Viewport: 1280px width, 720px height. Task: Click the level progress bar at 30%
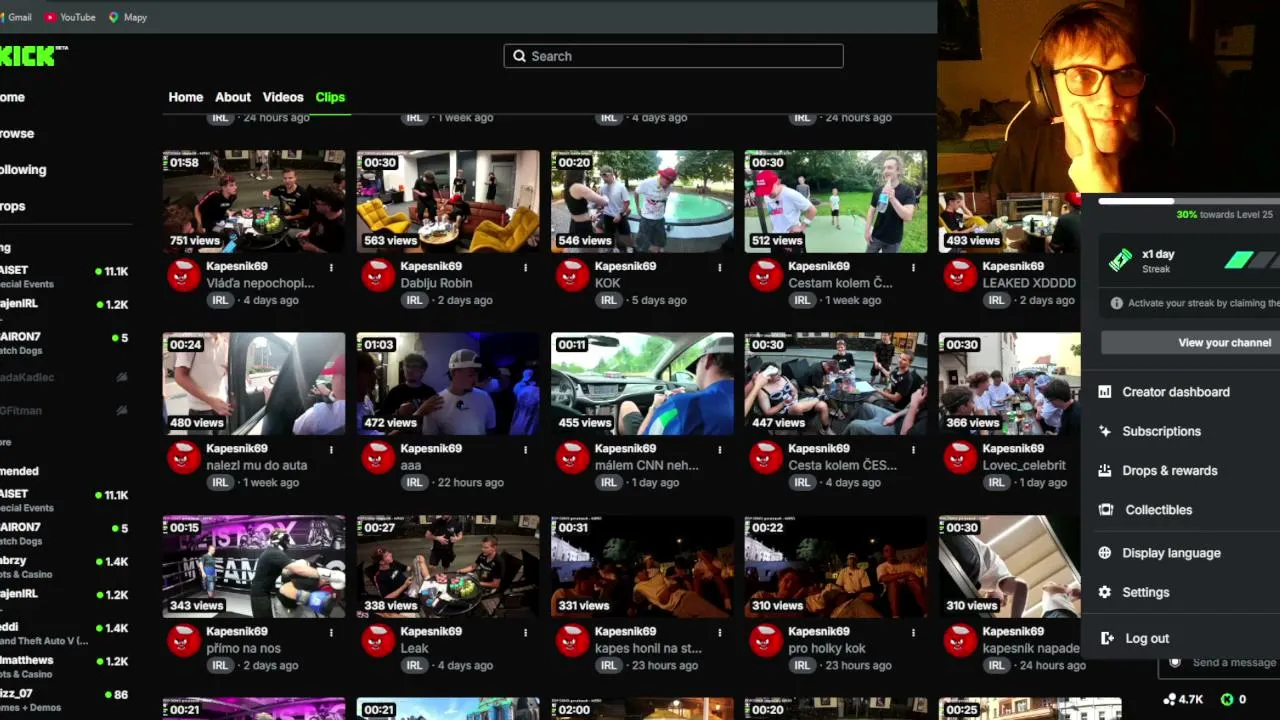tap(1189, 201)
